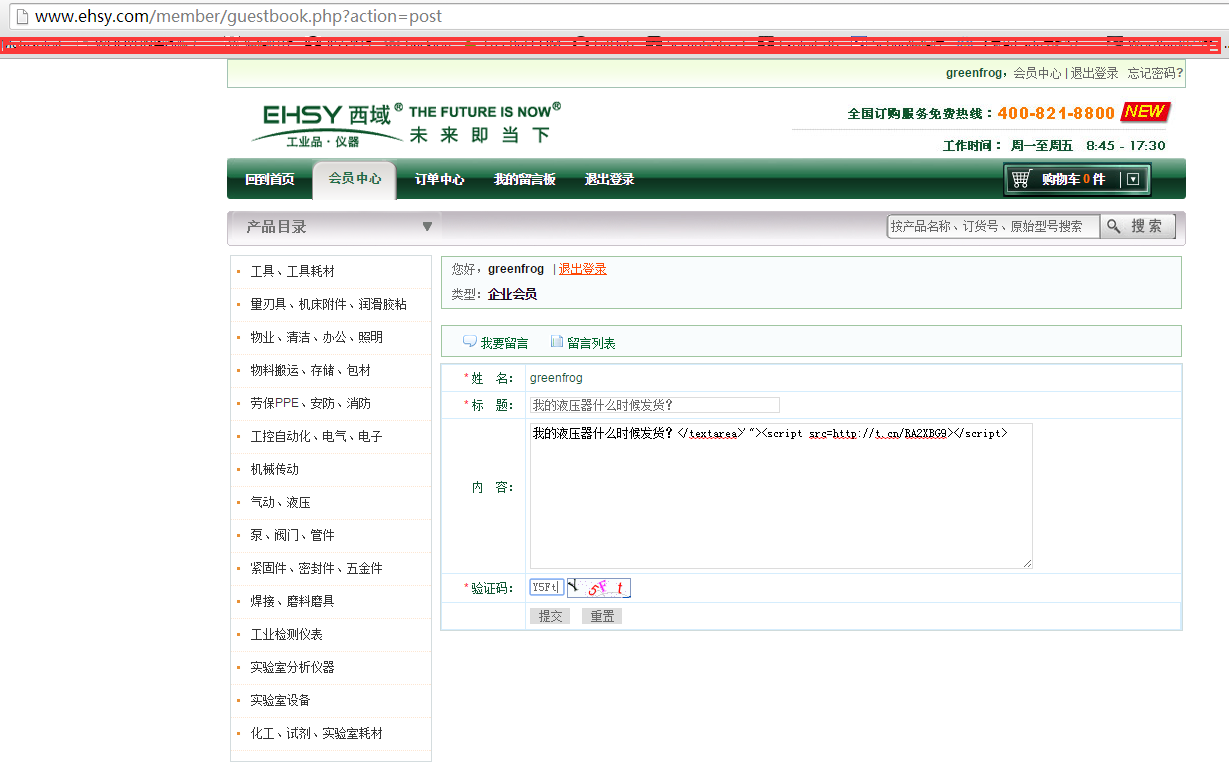Viewport: 1229px width, 762px height.
Task: Click the THE FUTURE IS NOW slogan
Action: pos(485,111)
